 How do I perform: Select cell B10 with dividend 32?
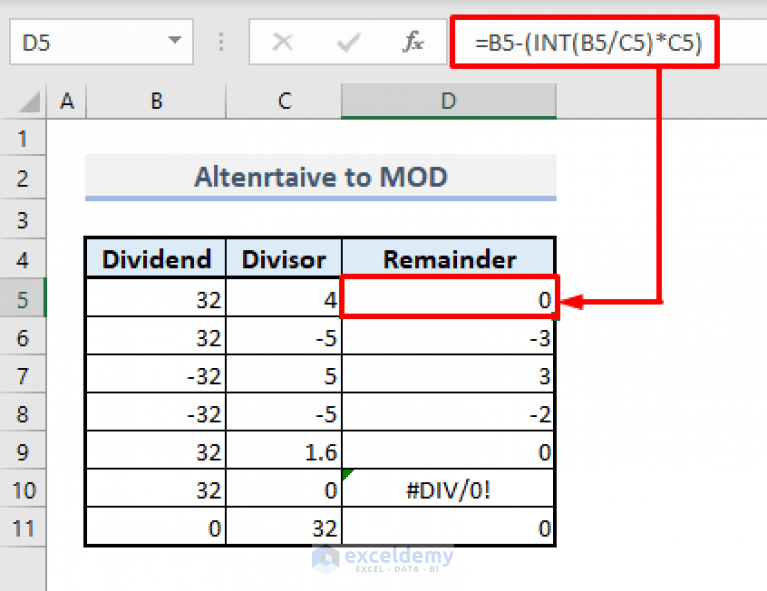tap(156, 490)
